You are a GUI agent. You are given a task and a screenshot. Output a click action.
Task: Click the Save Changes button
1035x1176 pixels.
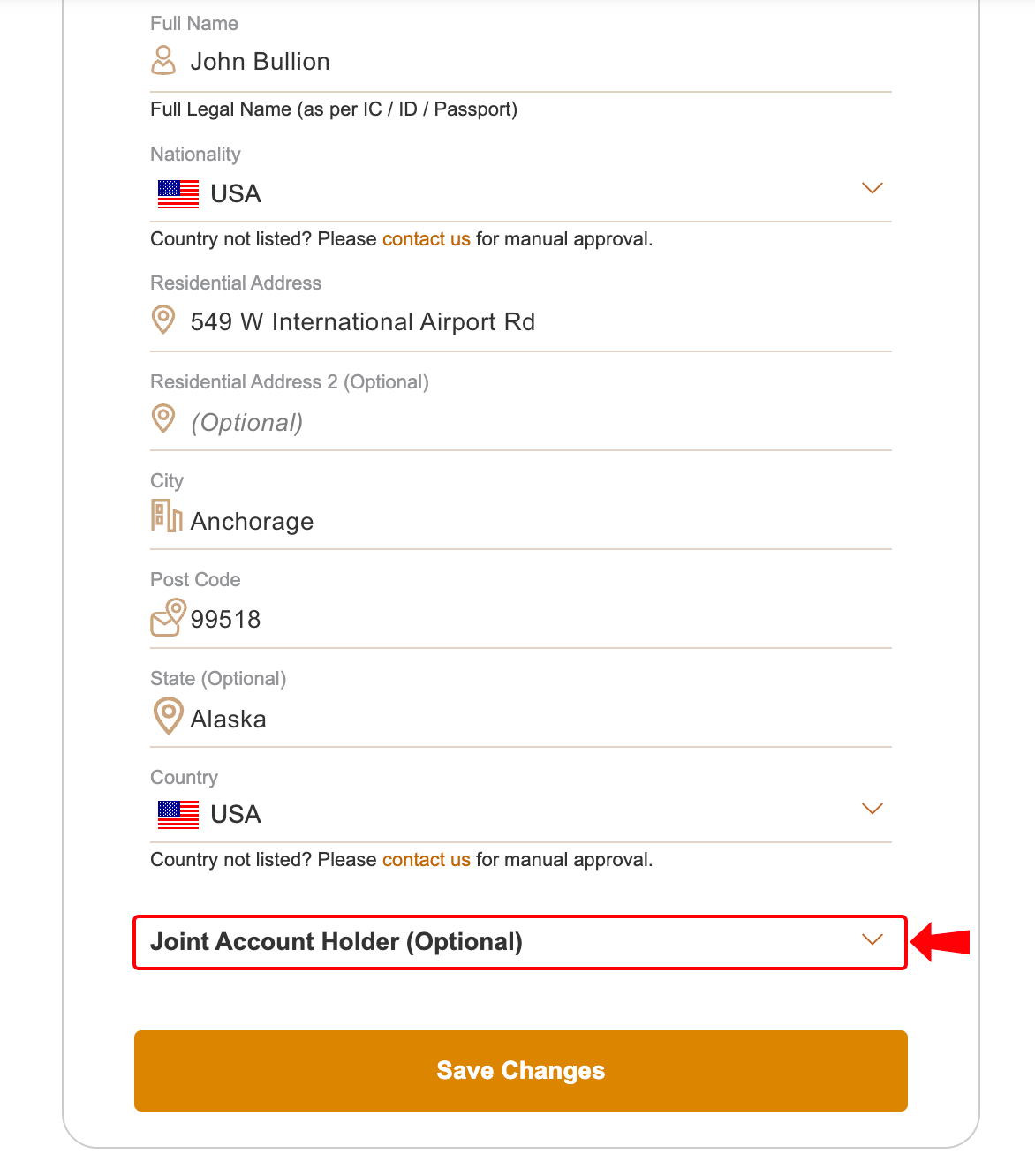521,1071
